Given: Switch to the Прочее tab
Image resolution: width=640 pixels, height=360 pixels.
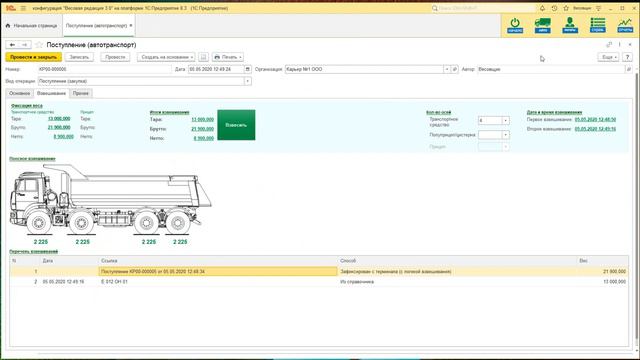Looking at the screenshot, I should pyautogui.click(x=80, y=93).
